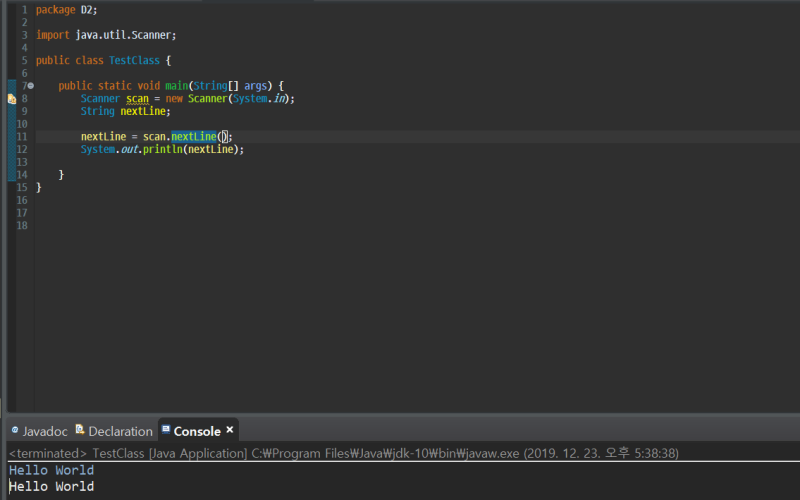Screen dimensions: 800x500
Task: Click the warning marker icon on line 8
Action: pos(11,99)
